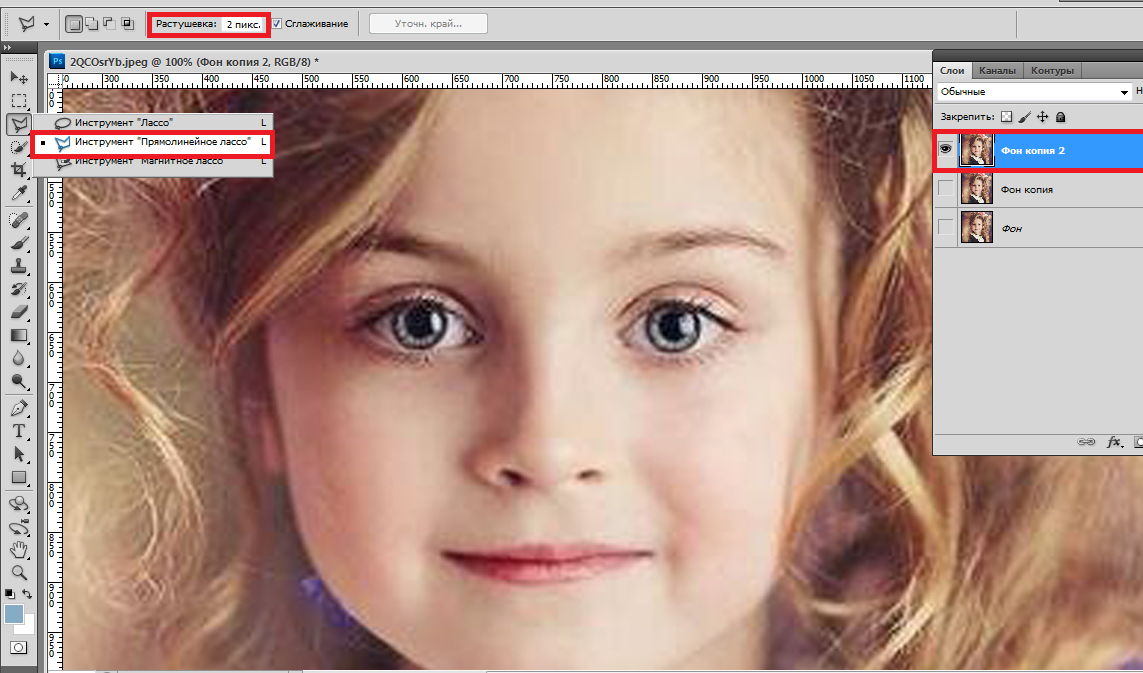Select the Eraser tool
1143x673 pixels.
coord(19,312)
